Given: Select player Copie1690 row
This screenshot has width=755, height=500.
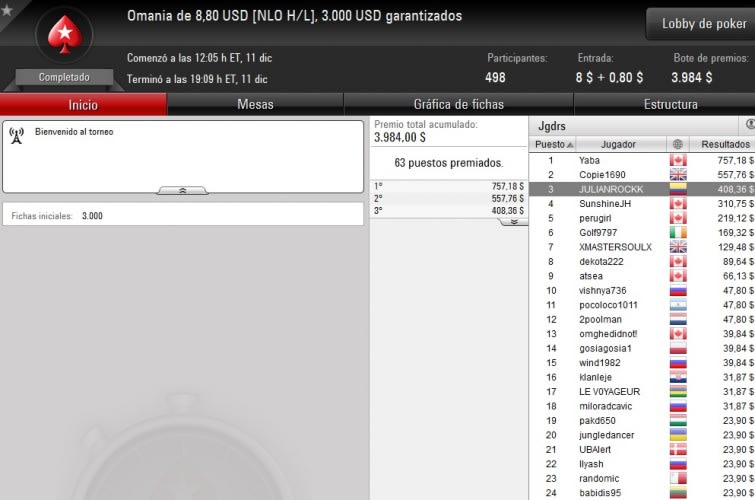Looking at the screenshot, I should 642,175.
